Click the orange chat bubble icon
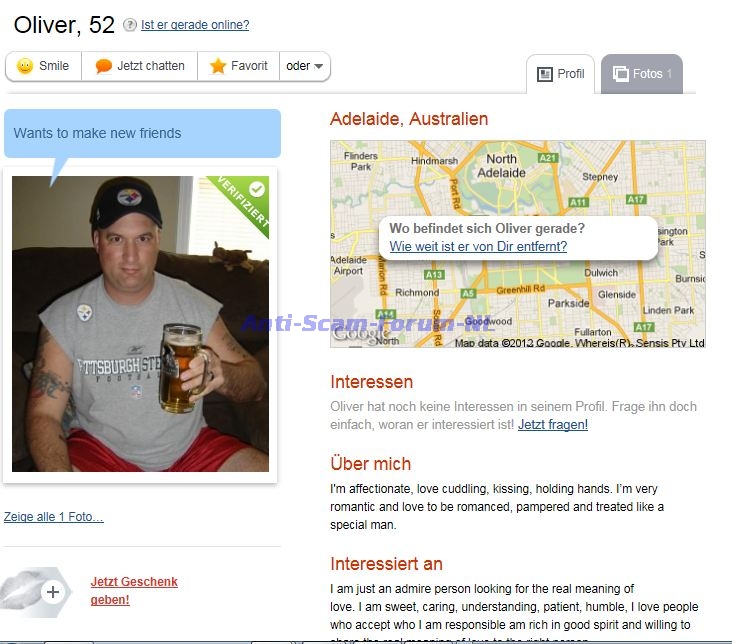The width and height of the screenshot is (732, 644). coord(103,66)
